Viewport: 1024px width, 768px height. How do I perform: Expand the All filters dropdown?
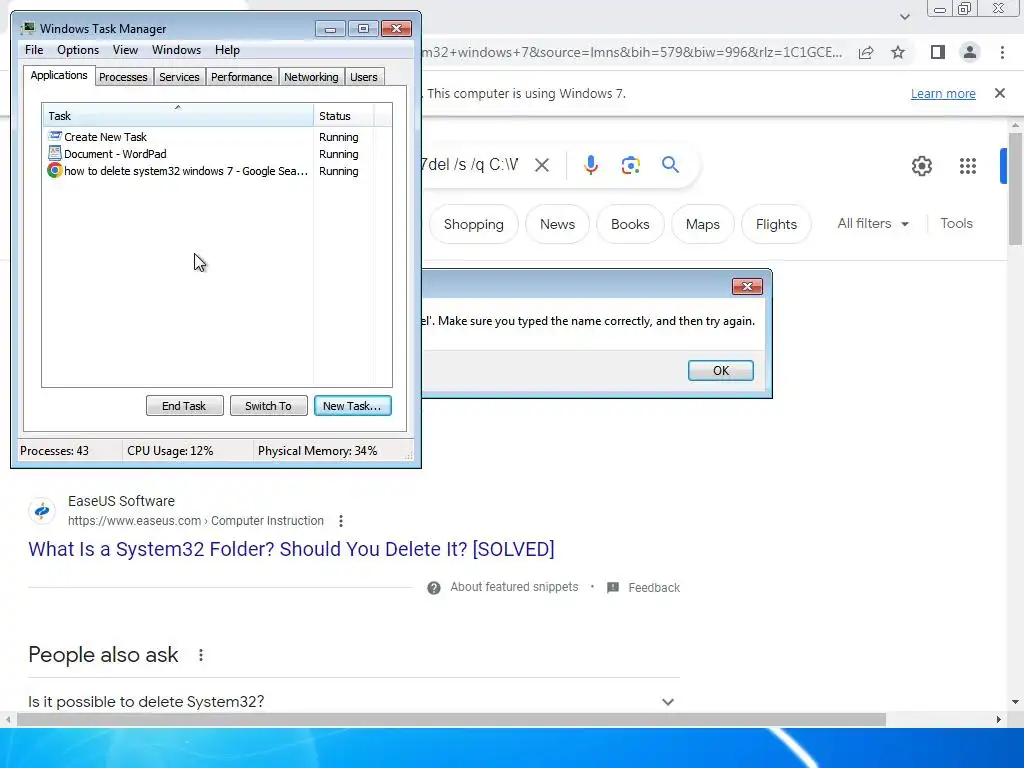tap(873, 223)
